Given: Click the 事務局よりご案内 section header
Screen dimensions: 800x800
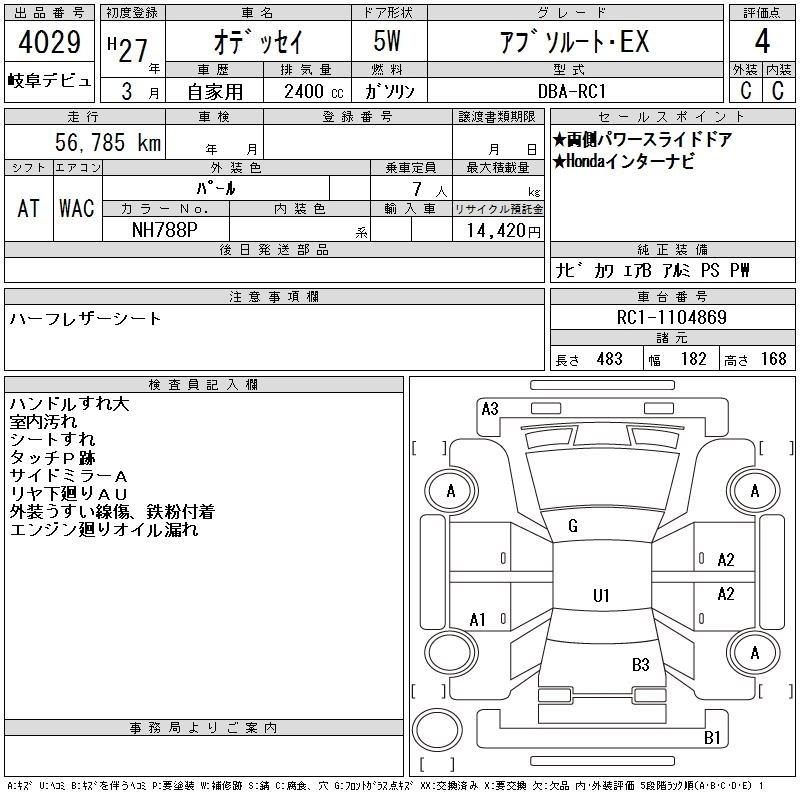Looking at the screenshot, I should [x=204, y=728].
